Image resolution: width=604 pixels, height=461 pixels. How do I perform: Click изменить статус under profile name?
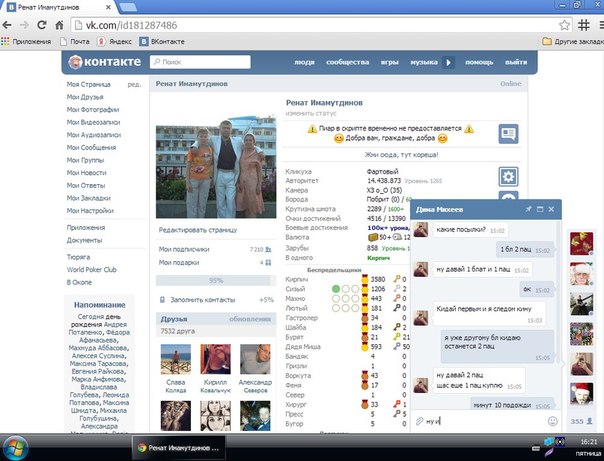click(x=311, y=113)
